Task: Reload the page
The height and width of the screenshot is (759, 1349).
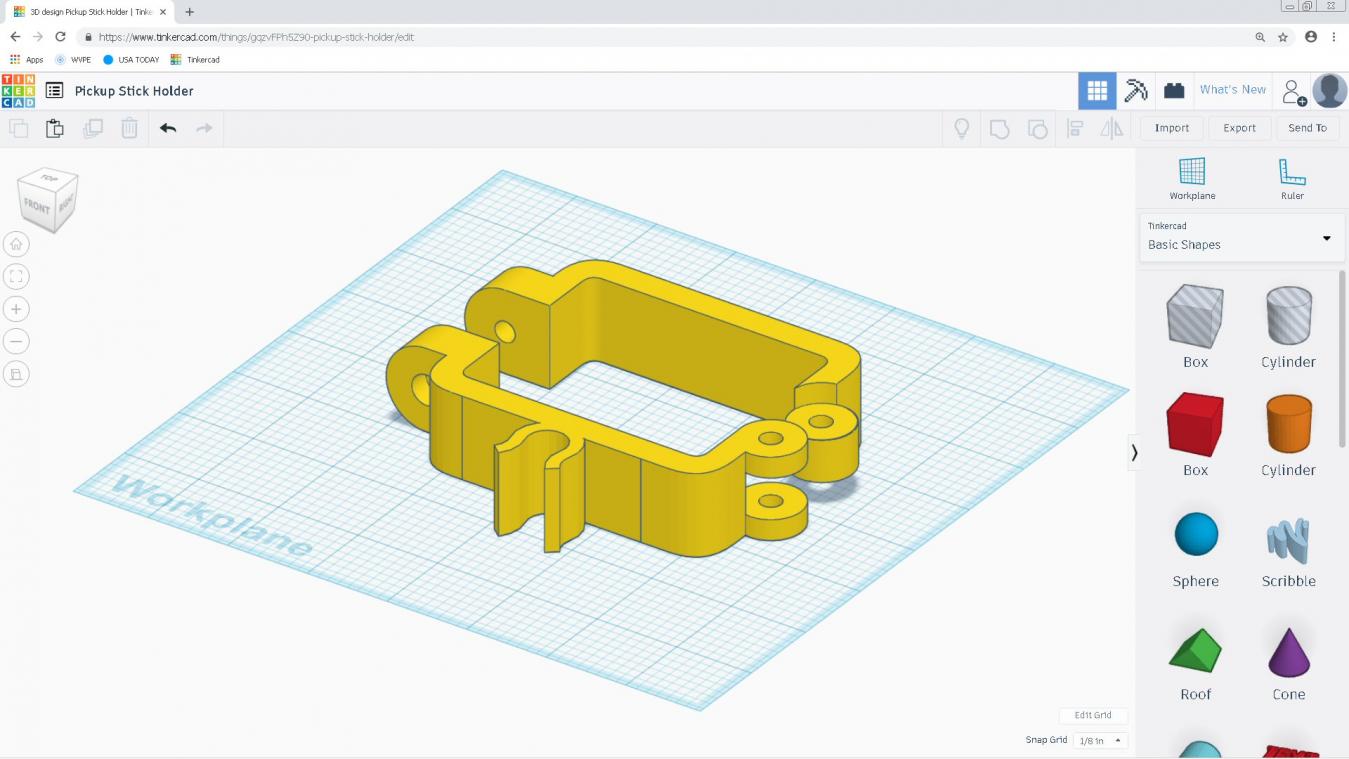Action: point(60,37)
